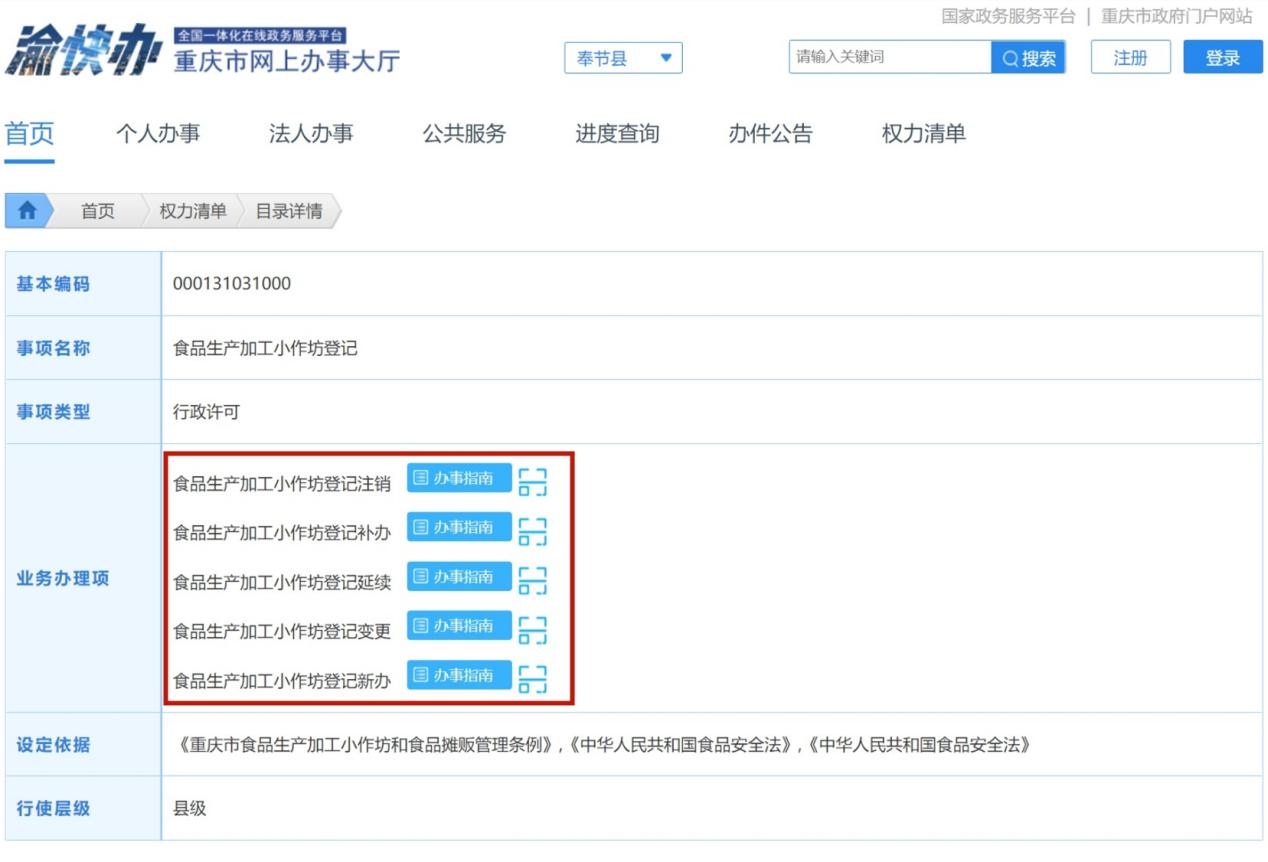Viewport: 1268px width, 862px height.
Task: Click the 注册 register button
Action: tap(1130, 58)
